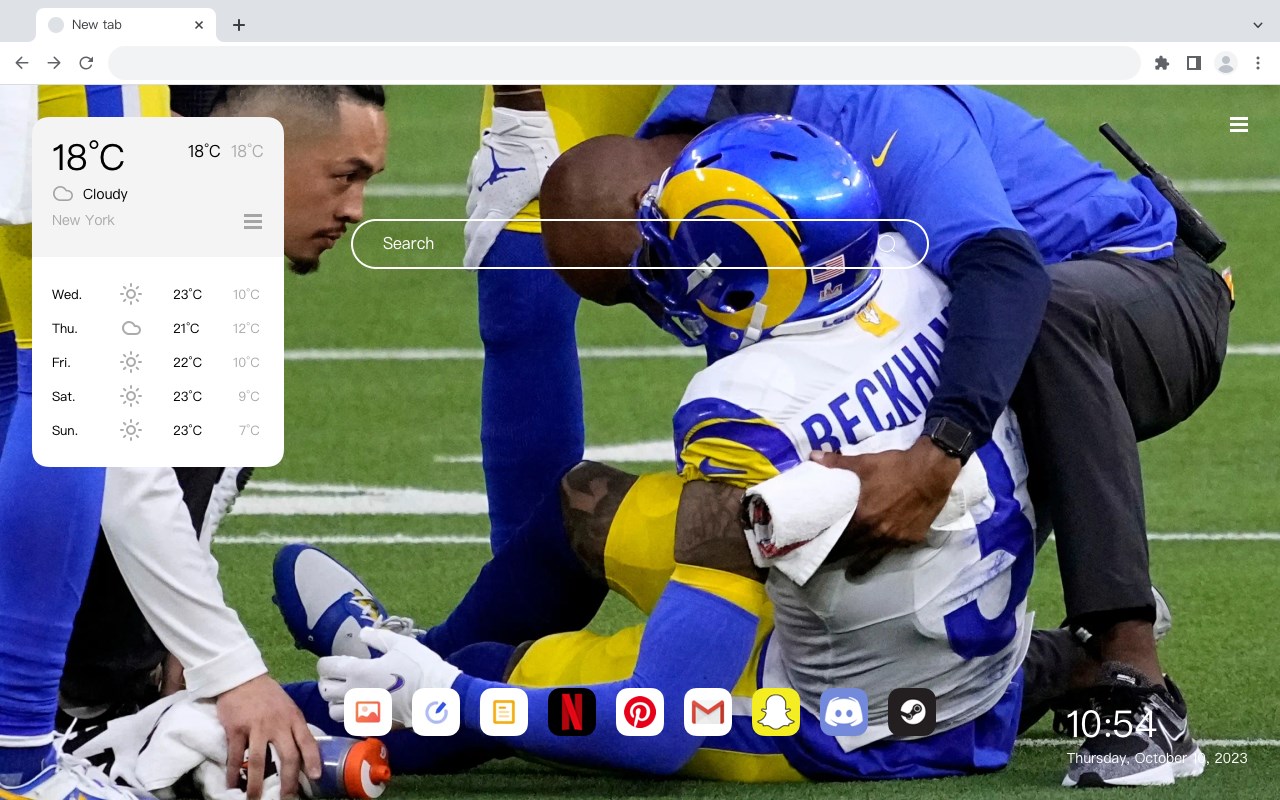Click the New York location label

[x=83, y=220]
